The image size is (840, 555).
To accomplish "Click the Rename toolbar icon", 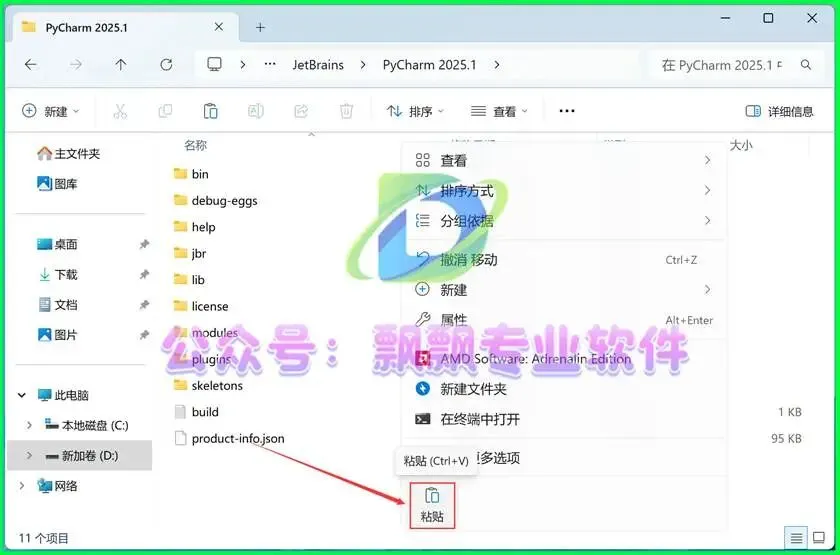I will [x=256, y=111].
